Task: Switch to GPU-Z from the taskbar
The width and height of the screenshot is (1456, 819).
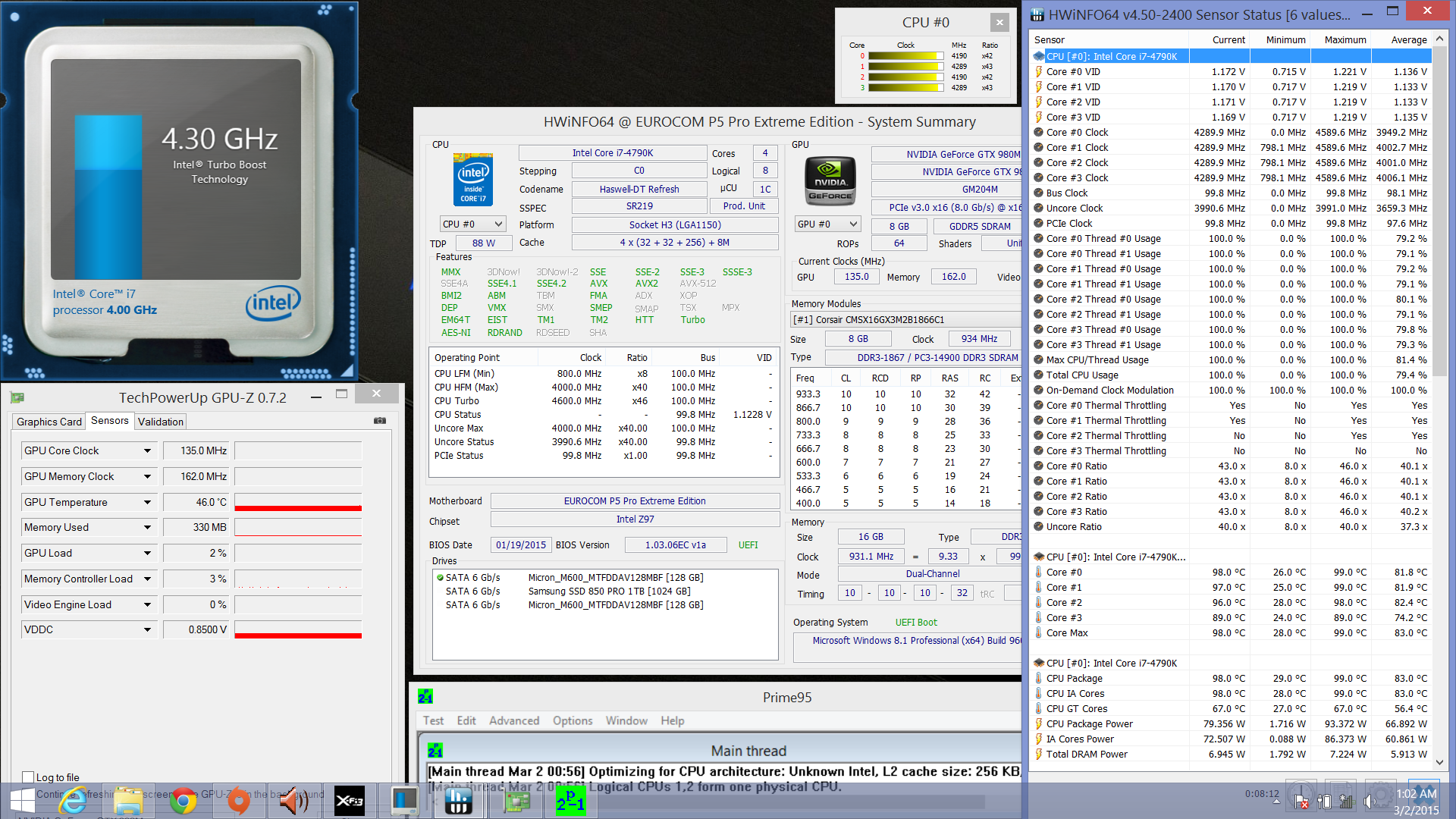Action: point(516,801)
